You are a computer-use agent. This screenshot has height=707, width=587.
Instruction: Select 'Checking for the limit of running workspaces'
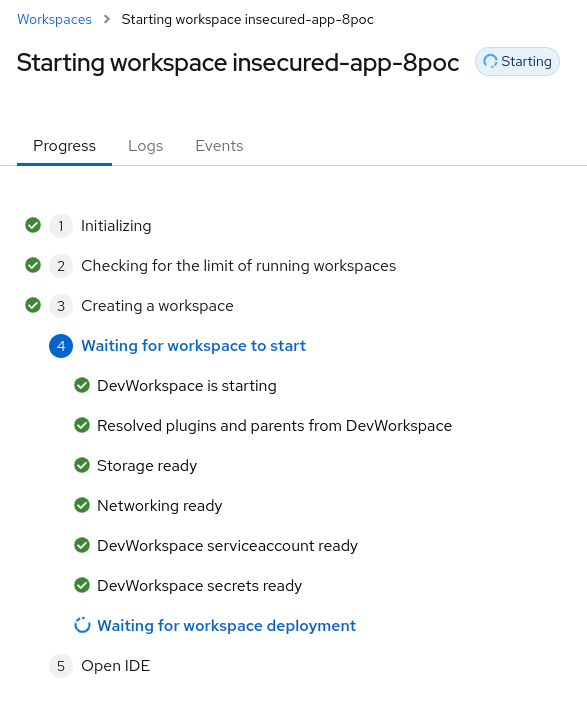(238, 266)
